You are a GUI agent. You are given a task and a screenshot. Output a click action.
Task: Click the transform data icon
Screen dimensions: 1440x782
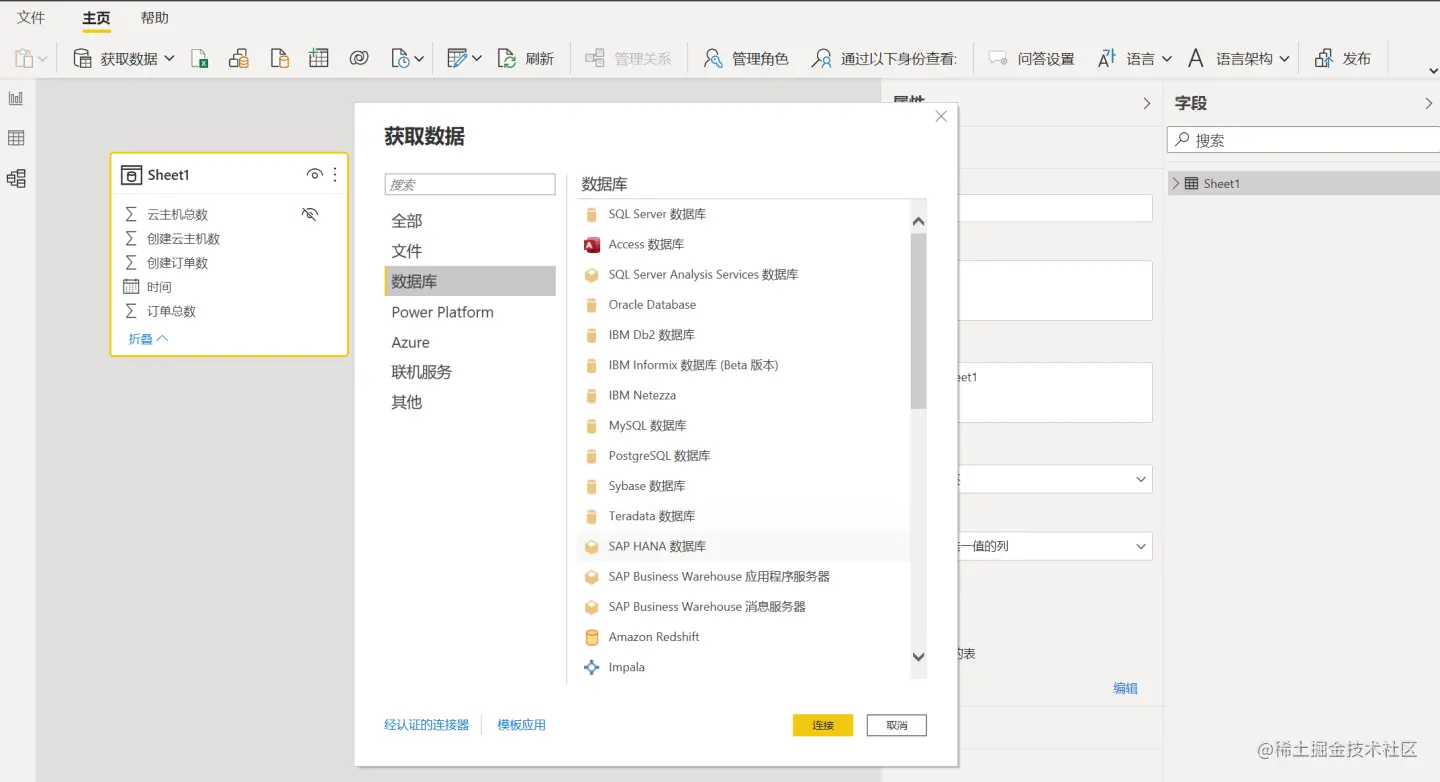point(457,59)
